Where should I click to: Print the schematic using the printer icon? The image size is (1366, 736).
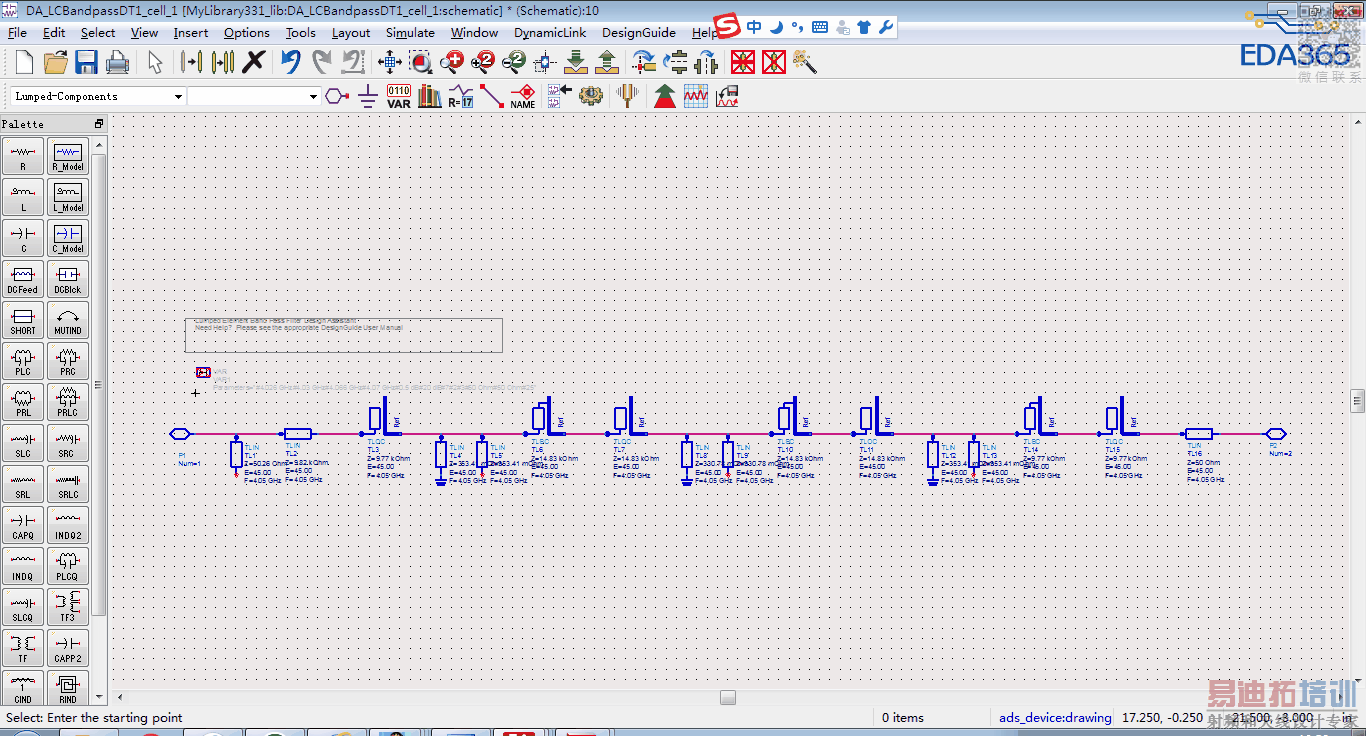pyautogui.click(x=117, y=62)
